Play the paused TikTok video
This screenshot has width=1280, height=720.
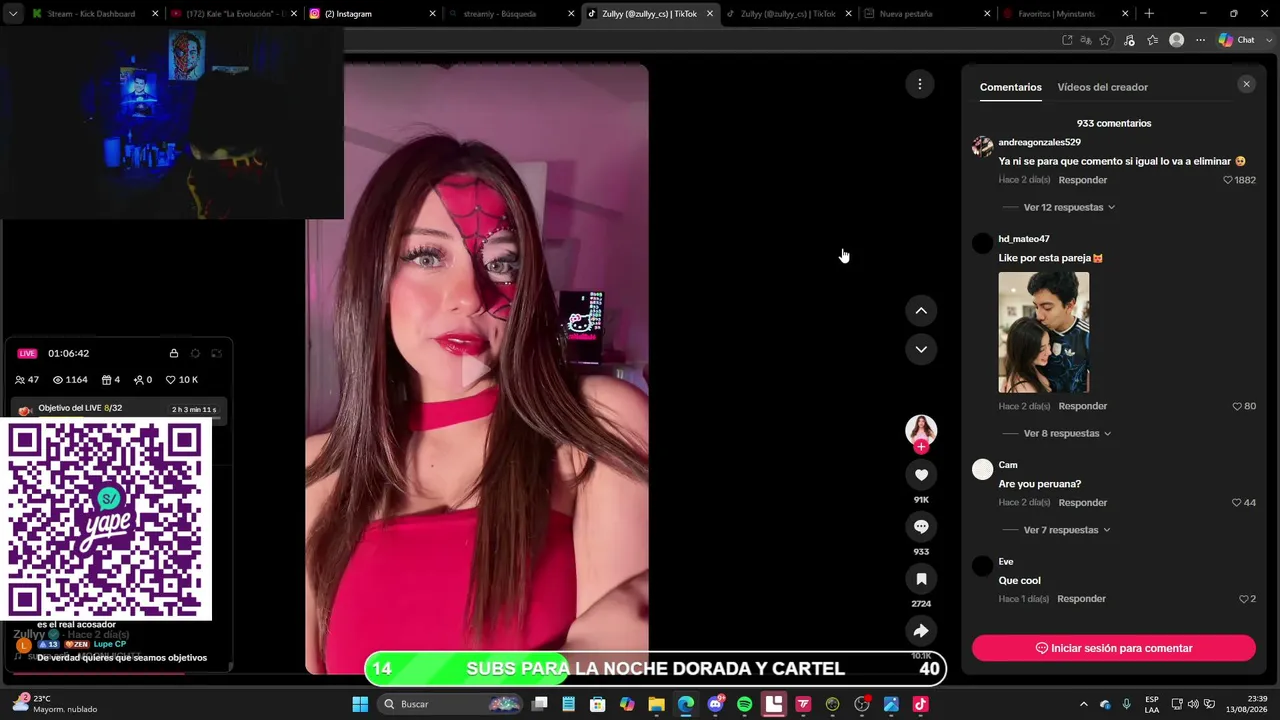[x=477, y=370]
